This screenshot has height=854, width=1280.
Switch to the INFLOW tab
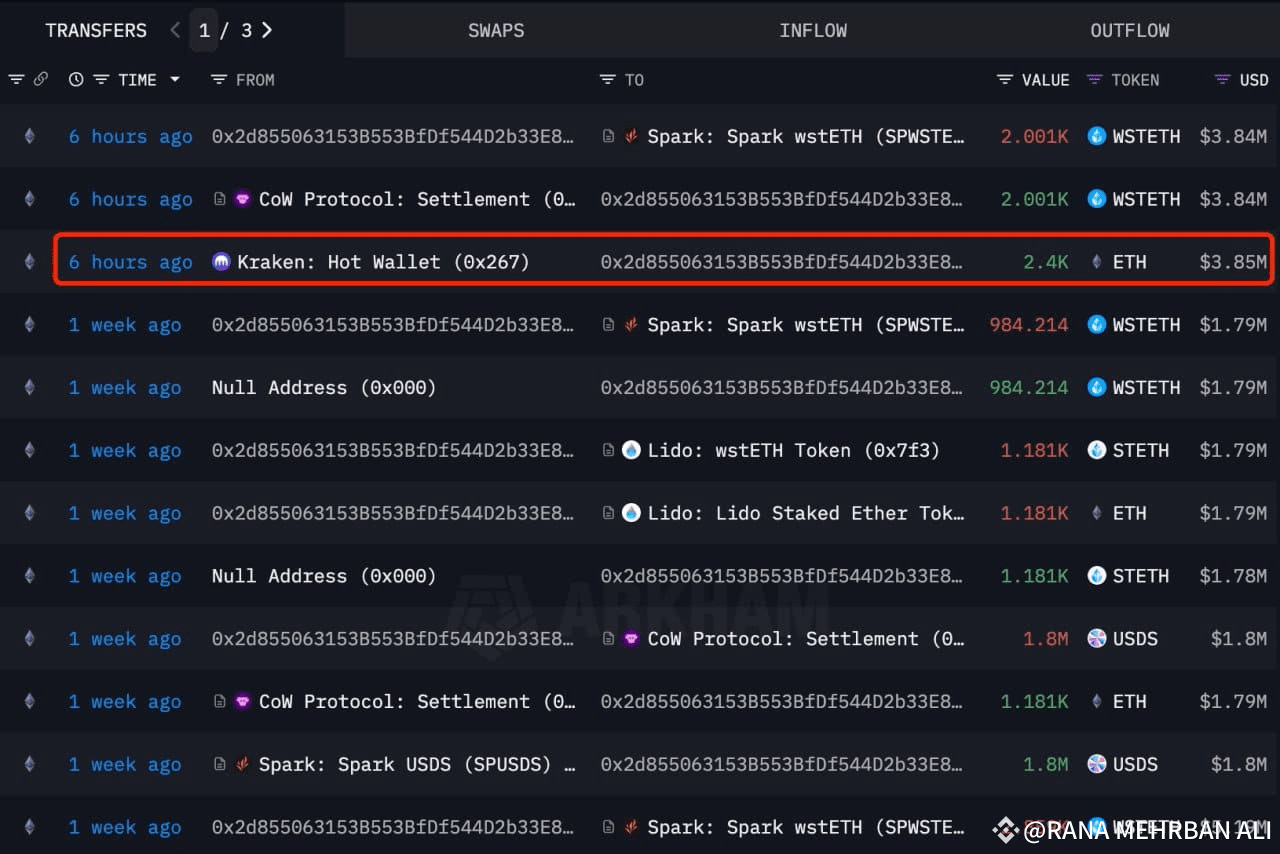point(813,30)
